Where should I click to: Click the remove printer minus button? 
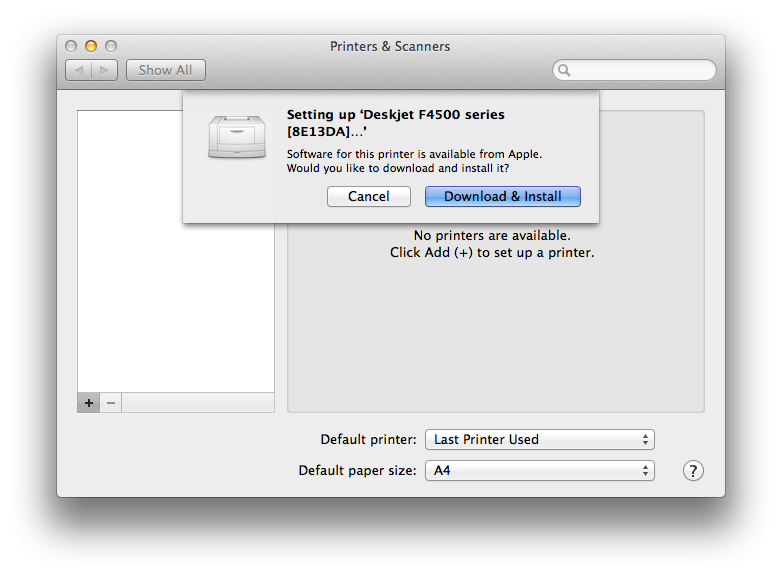tap(111, 402)
